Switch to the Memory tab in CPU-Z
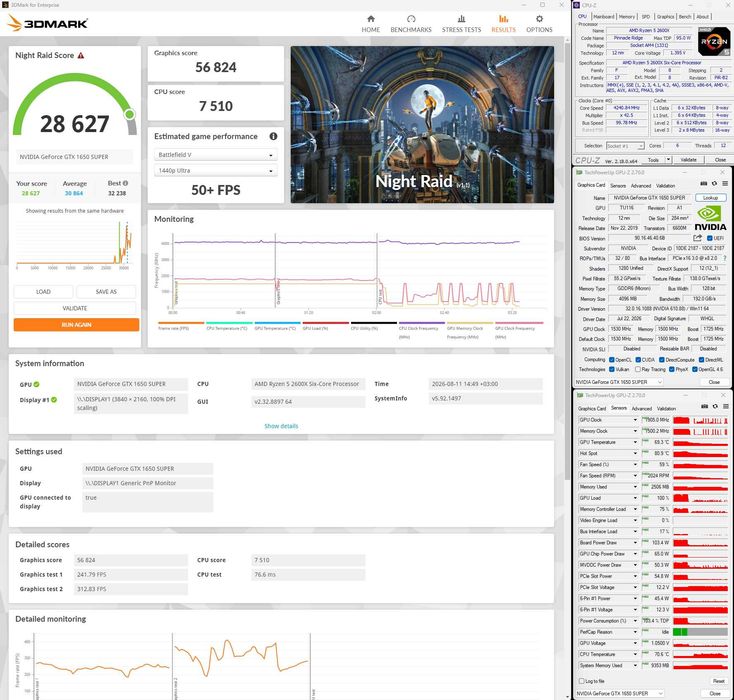The image size is (734, 700). [x=627, y=16]
